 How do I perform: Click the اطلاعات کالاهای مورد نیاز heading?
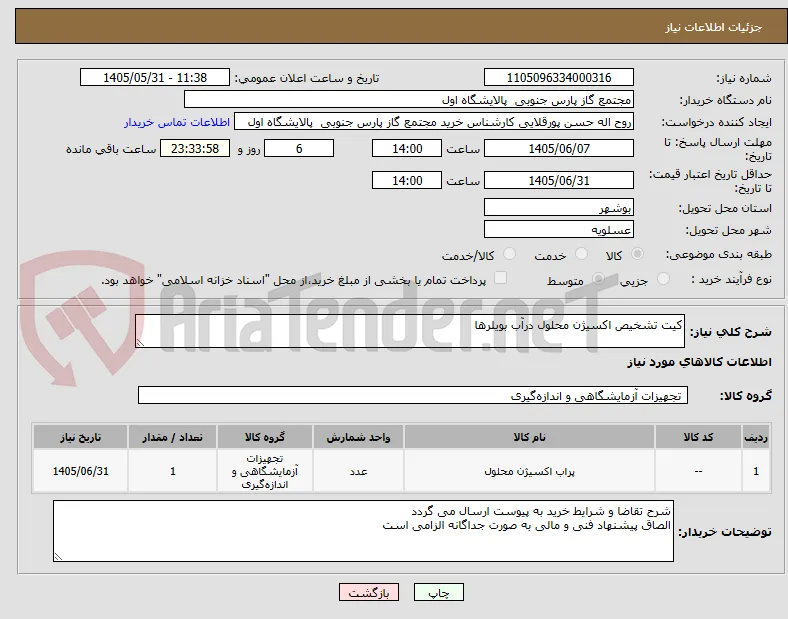pyautogui.click(x=699, y=362)
